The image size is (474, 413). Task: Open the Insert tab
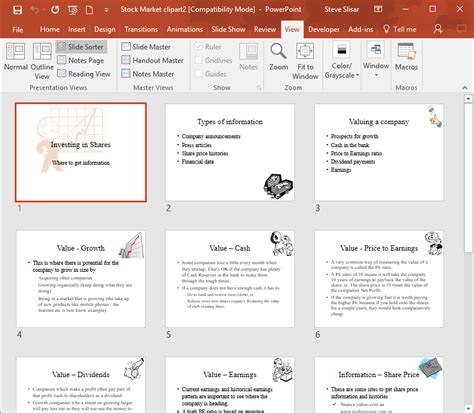(77, 30)
